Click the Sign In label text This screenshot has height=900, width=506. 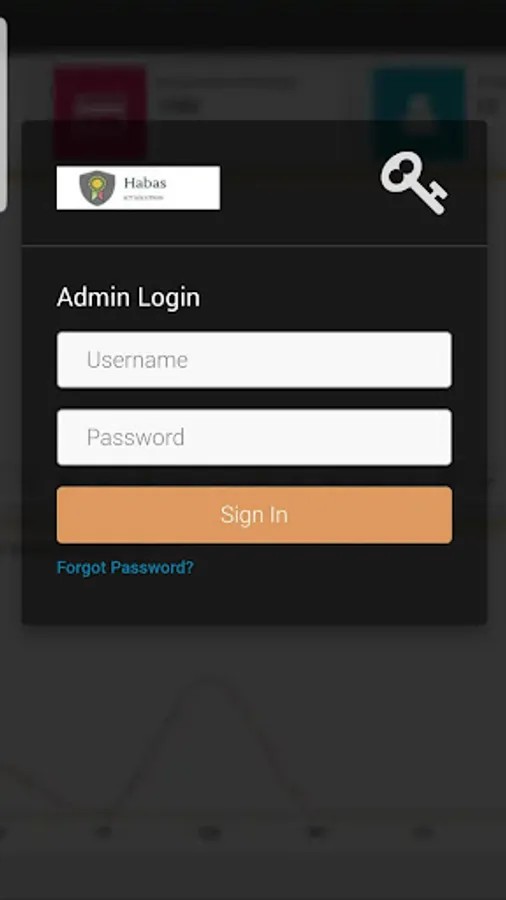pos(254,515)
